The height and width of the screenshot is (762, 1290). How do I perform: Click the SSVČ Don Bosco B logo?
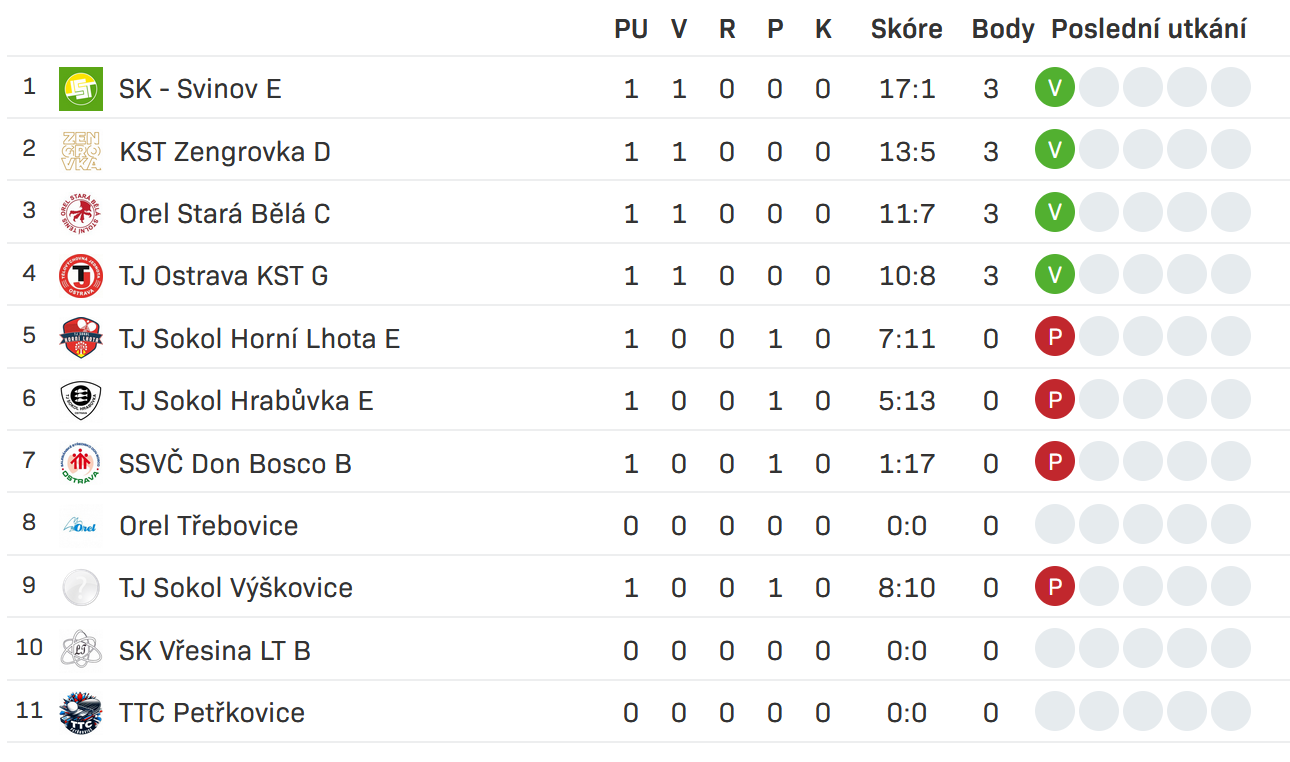click(80, 463)
